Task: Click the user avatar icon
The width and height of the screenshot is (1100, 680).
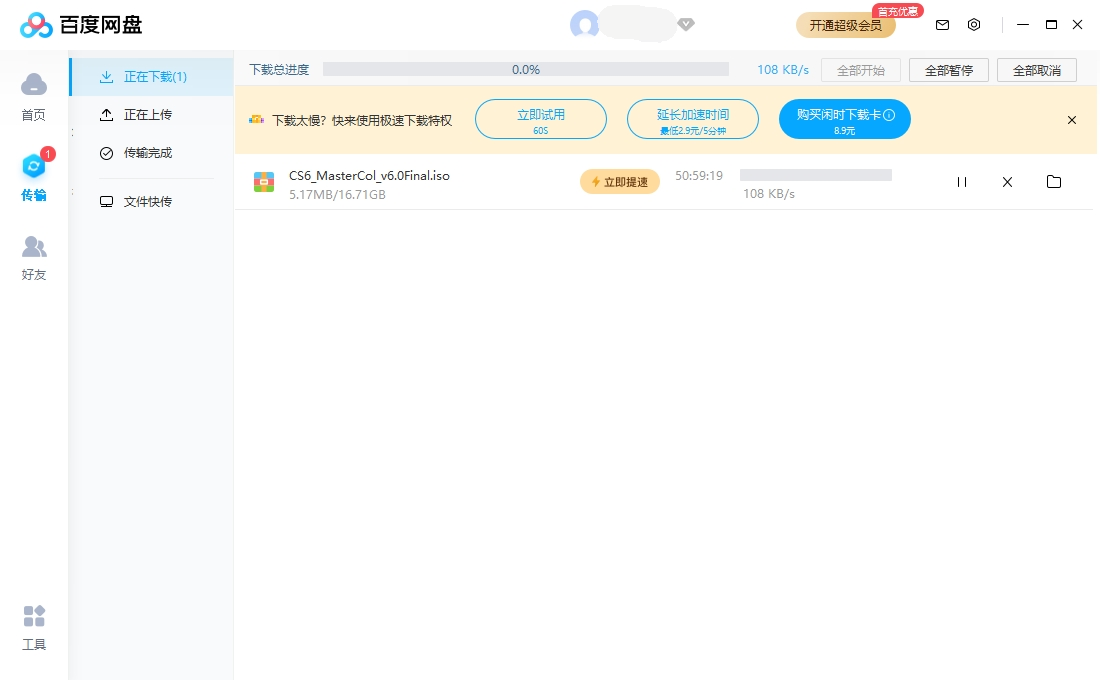Action: [x=584, y=25]
